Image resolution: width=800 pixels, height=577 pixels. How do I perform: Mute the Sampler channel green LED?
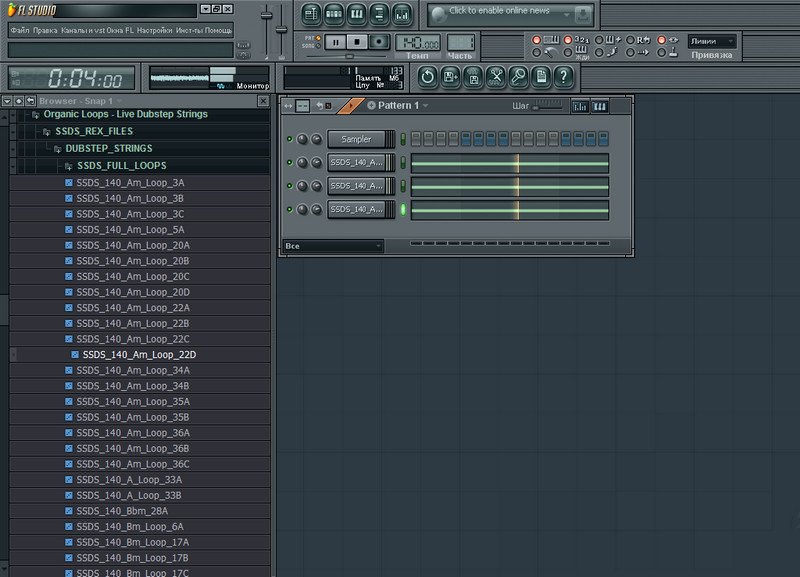[290, 139]
